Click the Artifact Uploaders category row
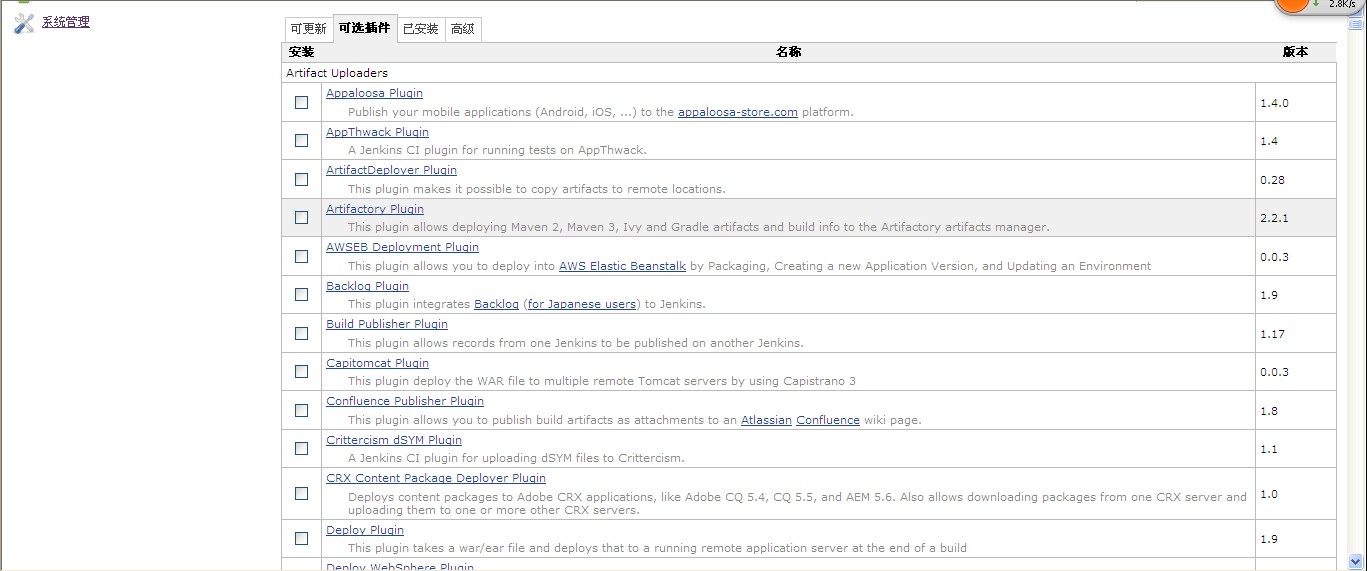Image resolution: width=1367 pixels, height=571 pixels. click(809, 73)
